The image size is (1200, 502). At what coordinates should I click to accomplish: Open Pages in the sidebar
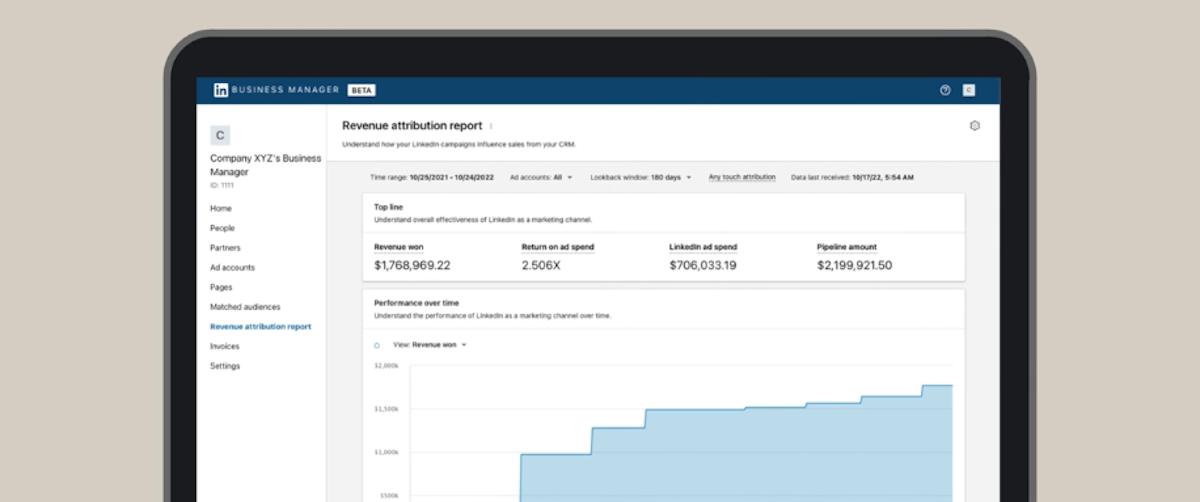click(221, 287)
